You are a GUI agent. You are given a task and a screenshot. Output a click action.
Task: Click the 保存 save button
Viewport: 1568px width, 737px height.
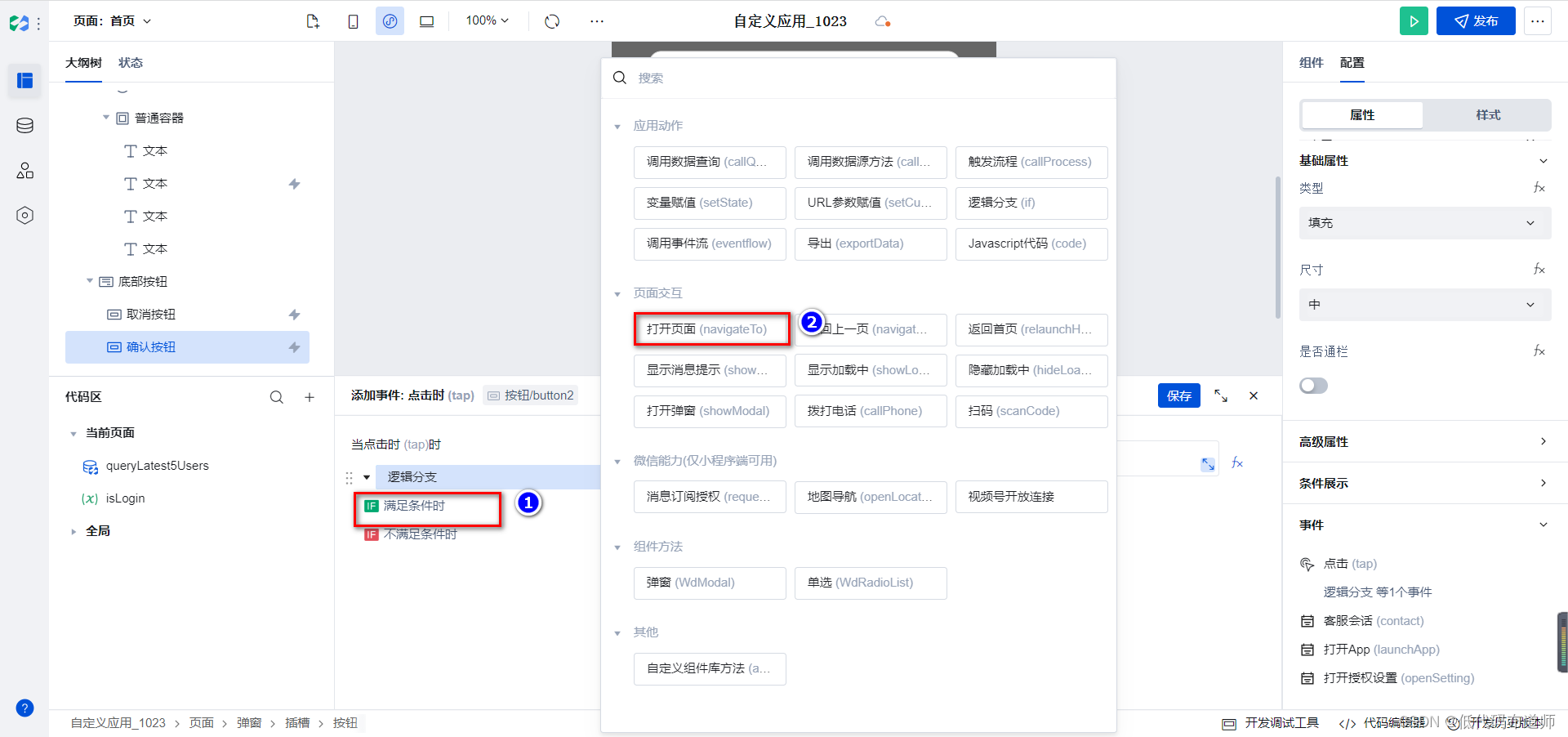[x=1179, y=395]
